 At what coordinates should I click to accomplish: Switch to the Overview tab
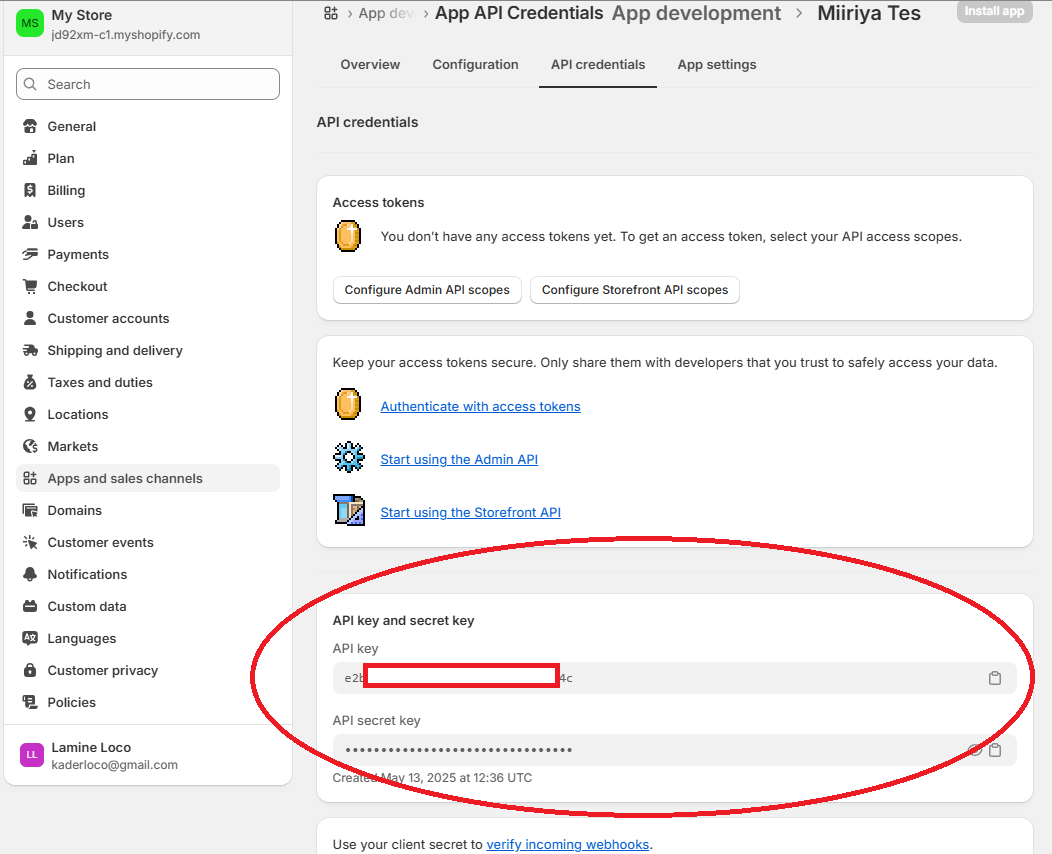370,64
